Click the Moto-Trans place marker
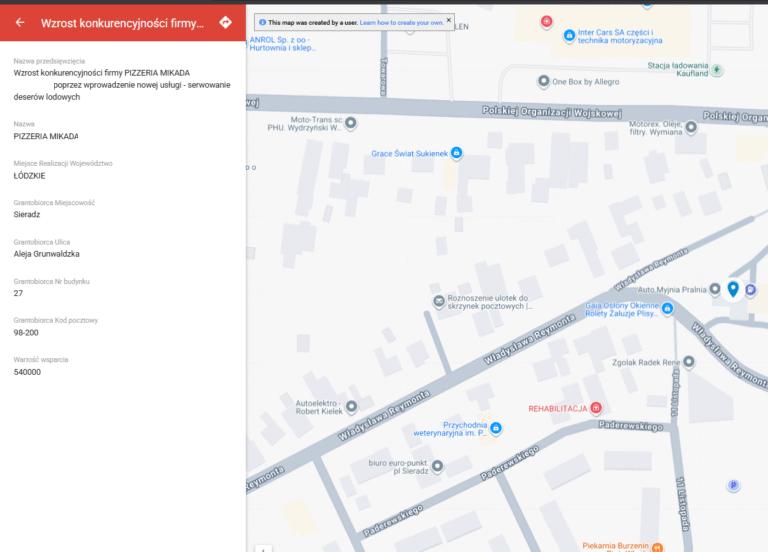 point(350,123)
